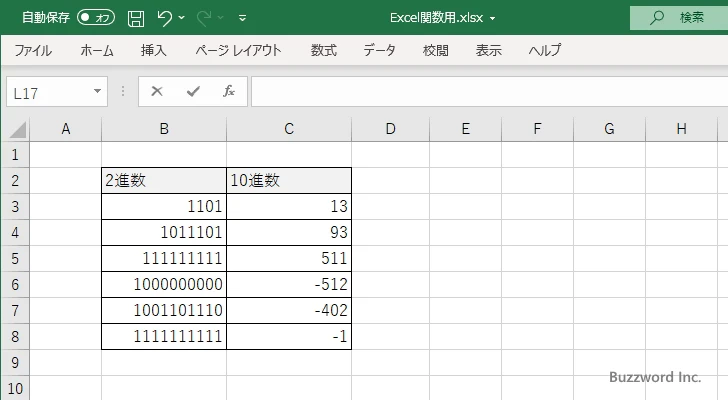Click the Undo arrow icon
728x400 pixels.
(x=164, y=18)
